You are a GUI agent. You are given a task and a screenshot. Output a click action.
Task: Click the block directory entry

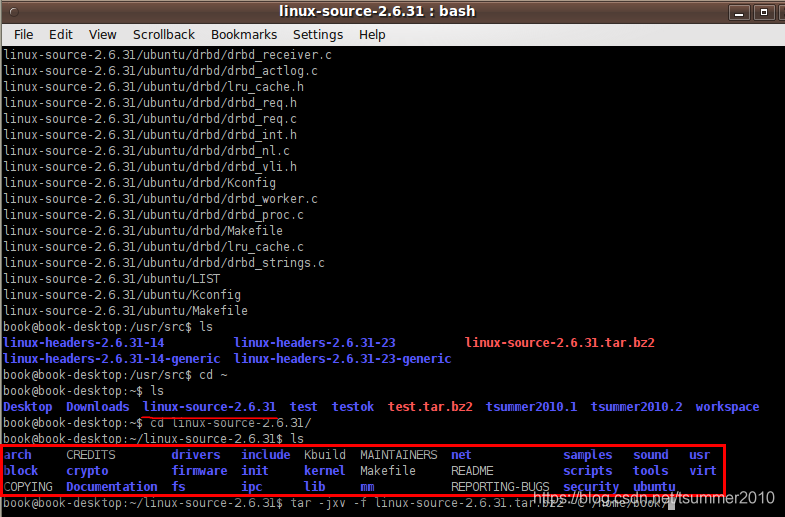(21, 471)
